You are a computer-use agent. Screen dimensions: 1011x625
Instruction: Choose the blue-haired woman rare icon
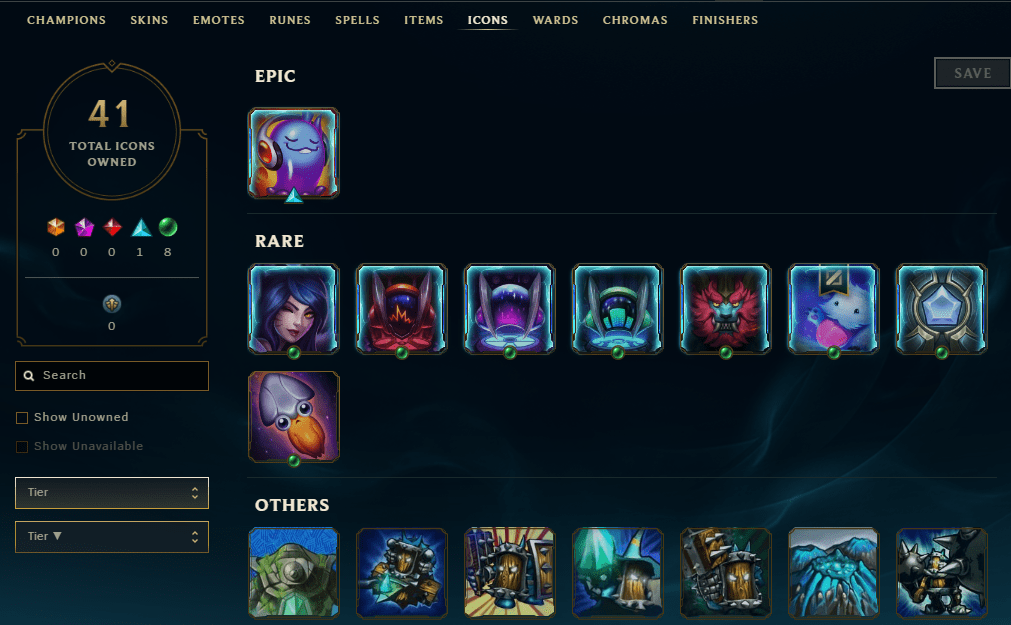[293, 308]
